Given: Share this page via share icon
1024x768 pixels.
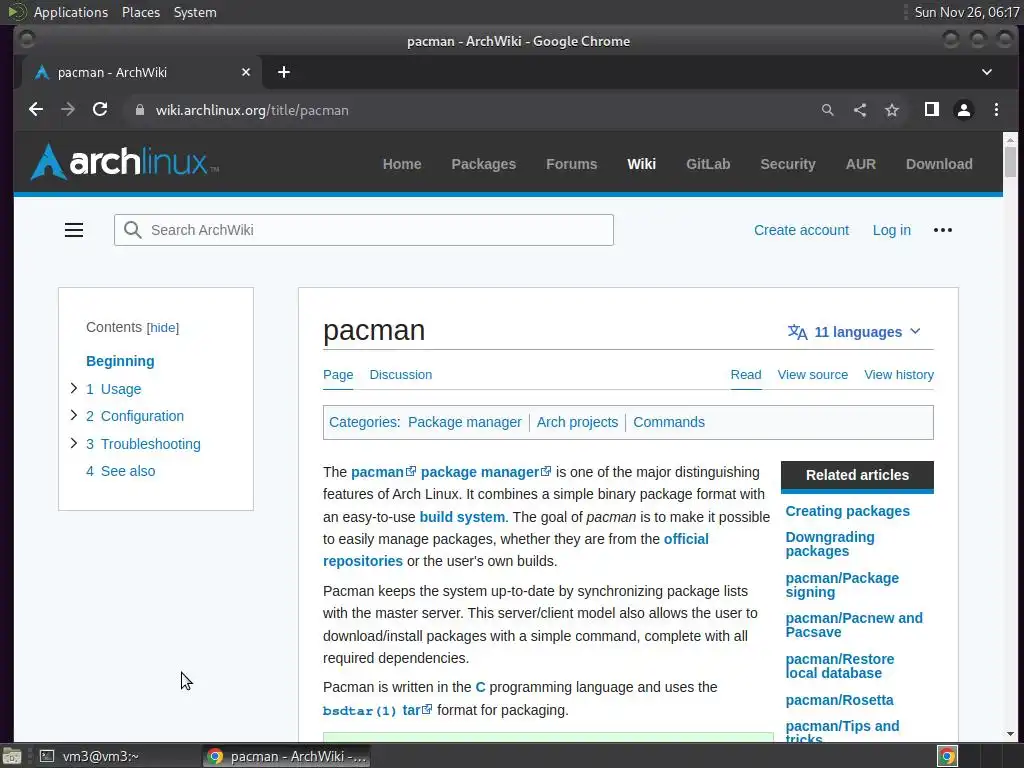Looking at the screenshot, I should [x=860, y=110].
